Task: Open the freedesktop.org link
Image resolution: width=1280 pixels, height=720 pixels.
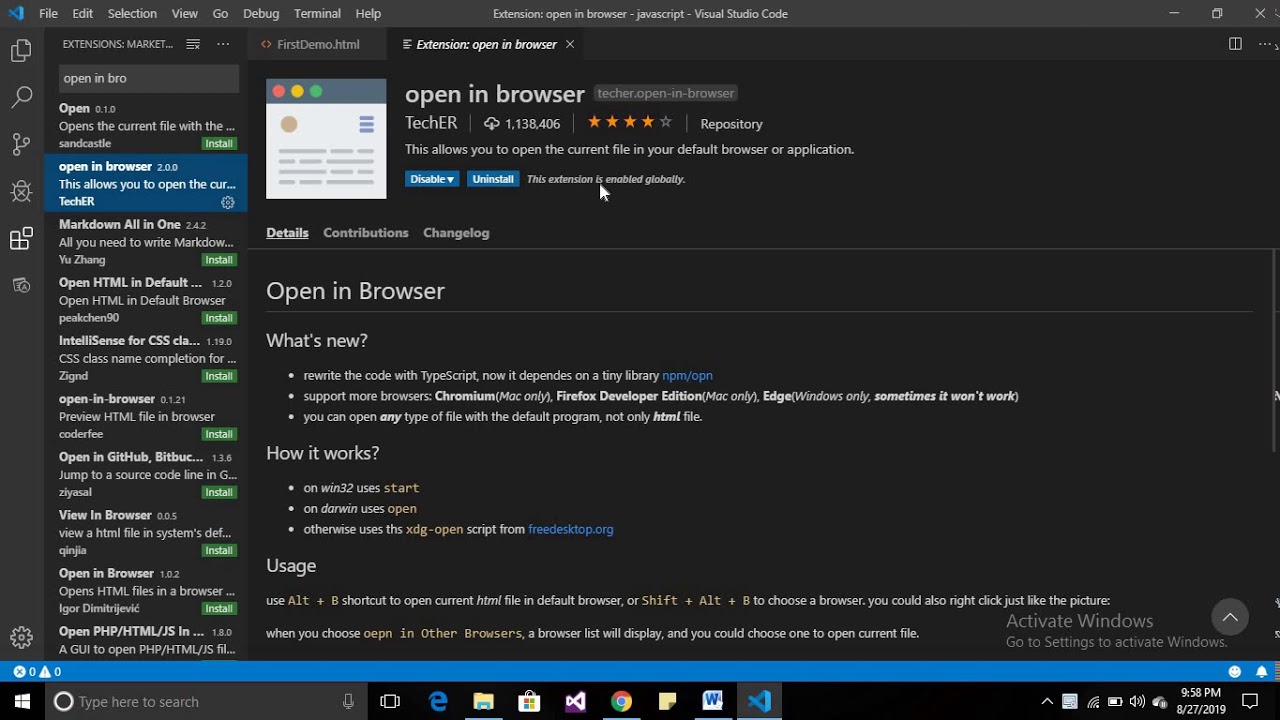Action: [571, 529]
